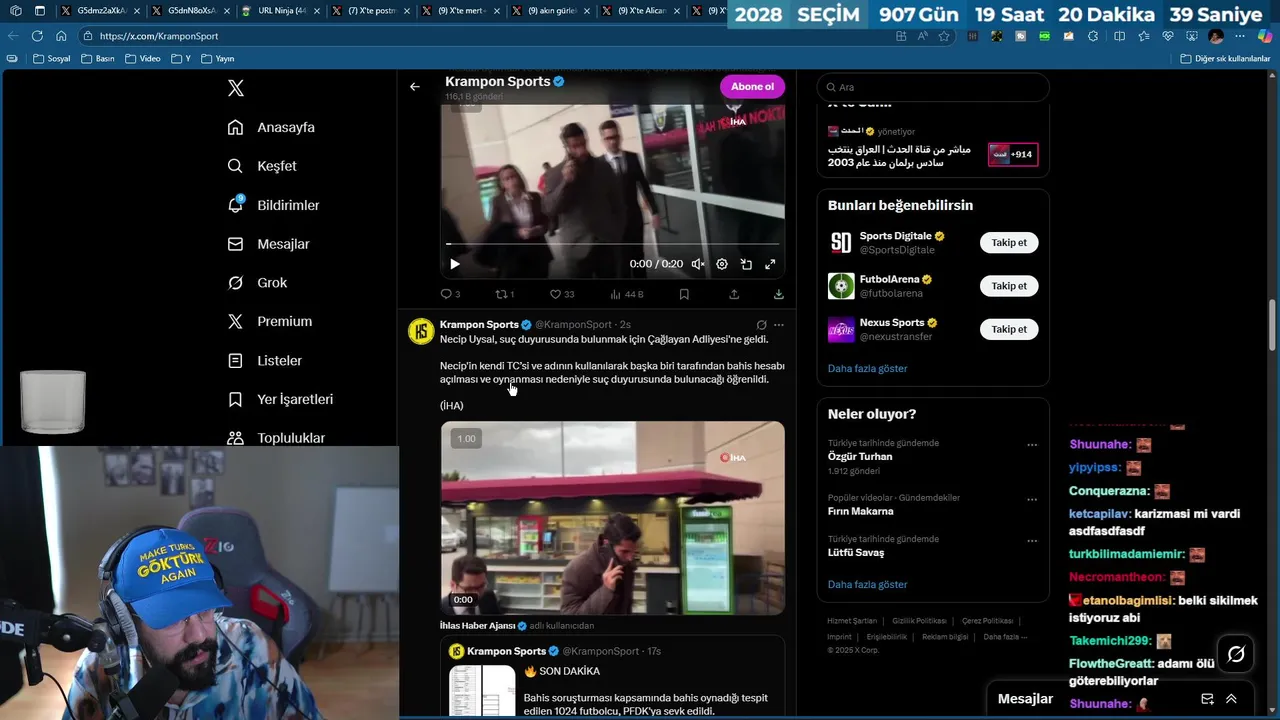This screenshot has width=1280, height=720.
Task: Open the Sosyal bookmarks folder
Action: pos(52,59)
